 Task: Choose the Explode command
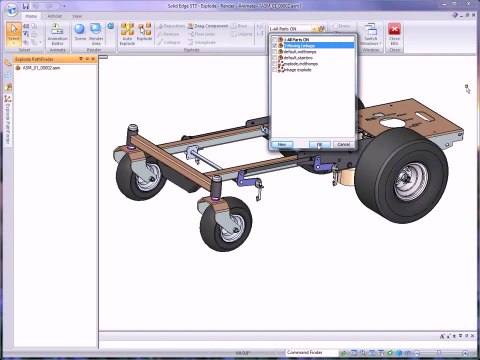145,32
